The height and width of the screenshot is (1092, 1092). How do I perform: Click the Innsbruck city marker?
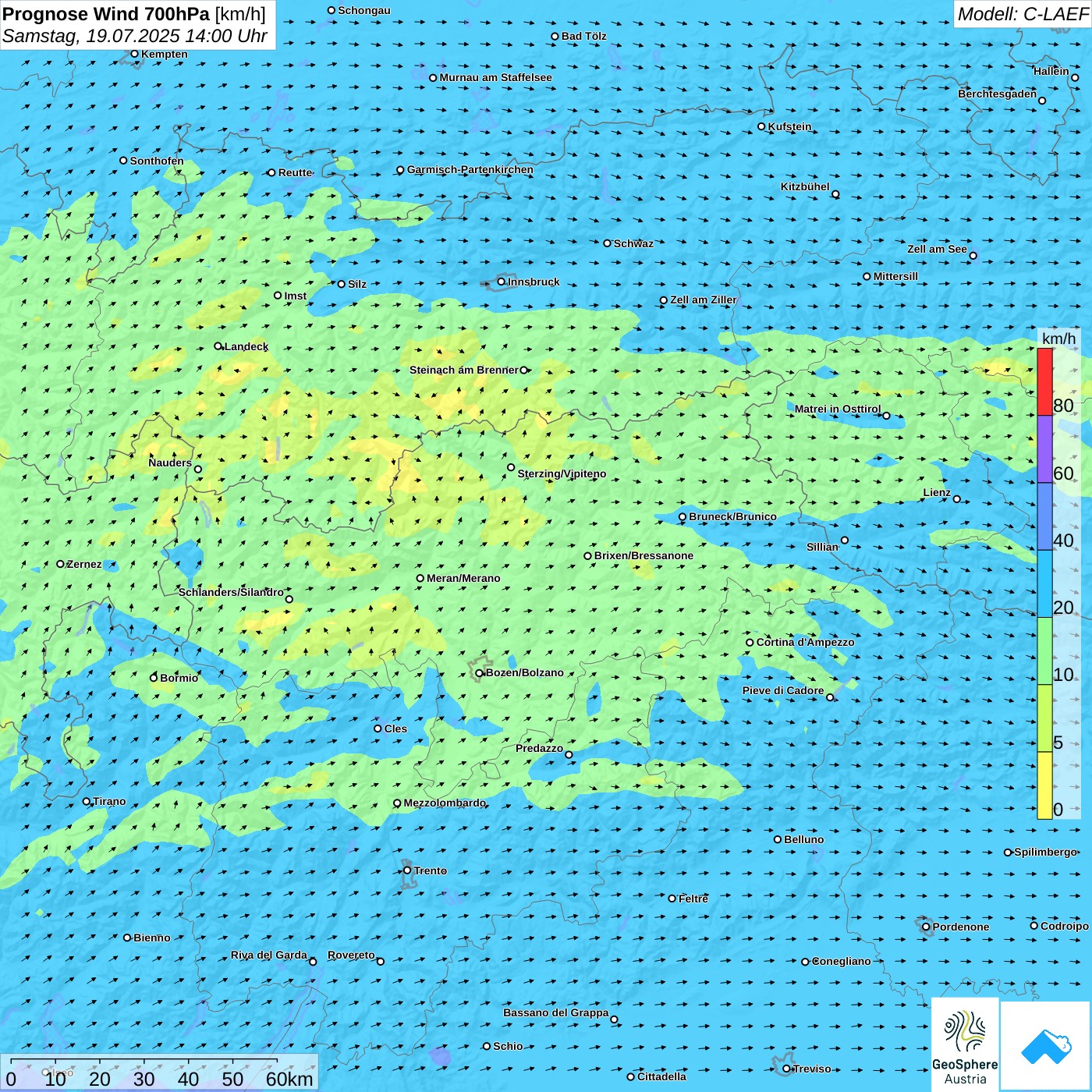[x=502, y=282]
